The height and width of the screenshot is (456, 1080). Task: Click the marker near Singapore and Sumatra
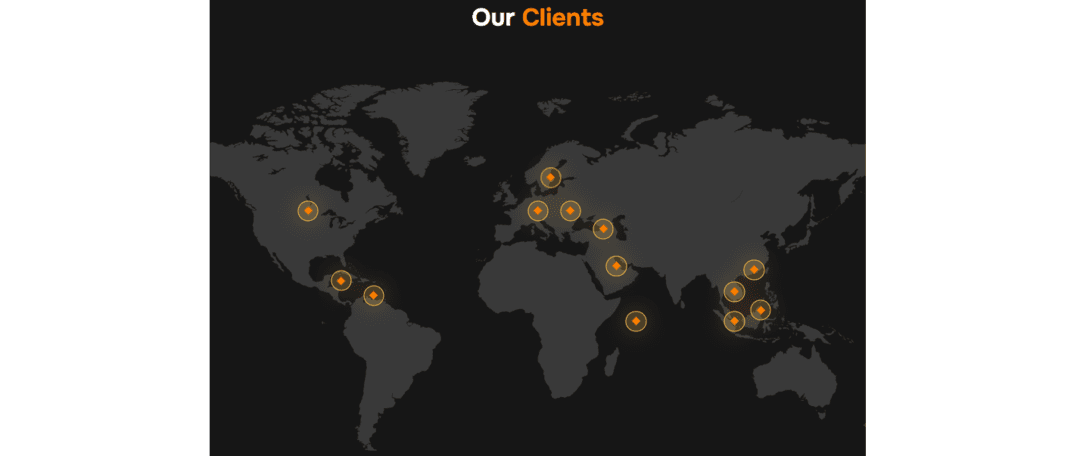click(734, 321)
